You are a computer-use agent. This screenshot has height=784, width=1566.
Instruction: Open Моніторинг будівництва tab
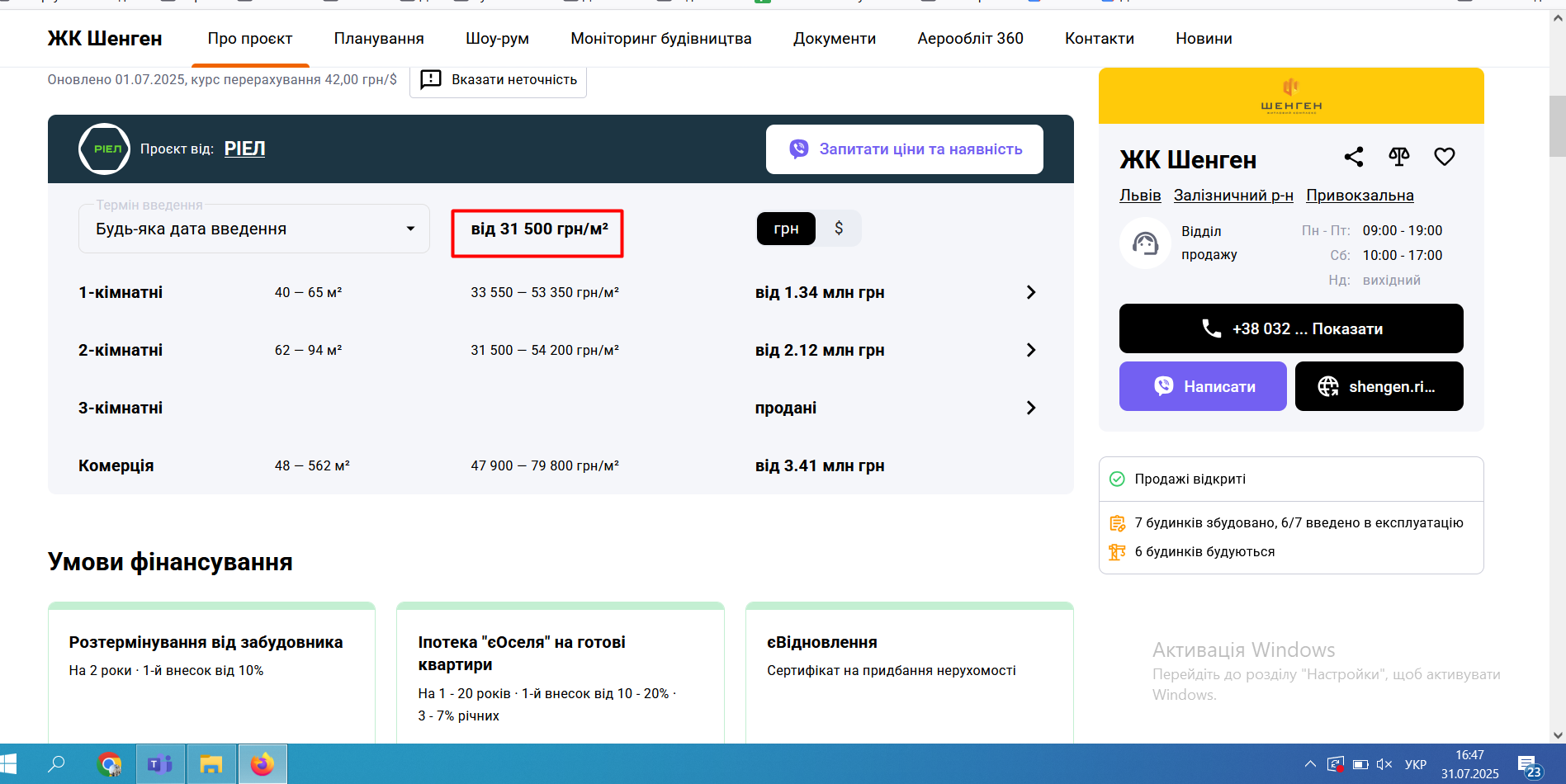click(x=661, y=39)
